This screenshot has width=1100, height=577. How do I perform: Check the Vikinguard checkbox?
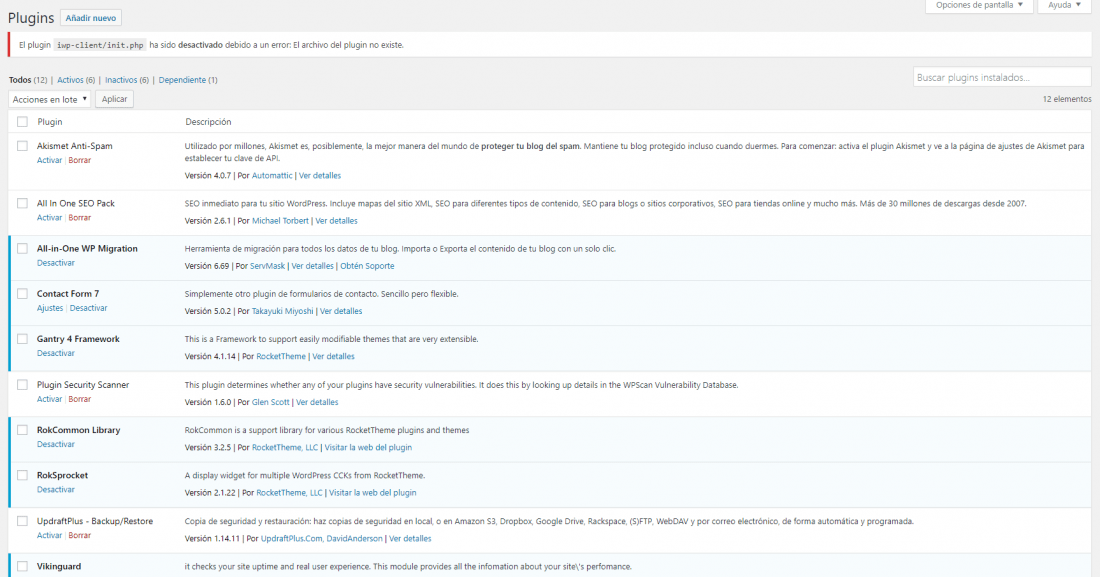pos(22,566)
